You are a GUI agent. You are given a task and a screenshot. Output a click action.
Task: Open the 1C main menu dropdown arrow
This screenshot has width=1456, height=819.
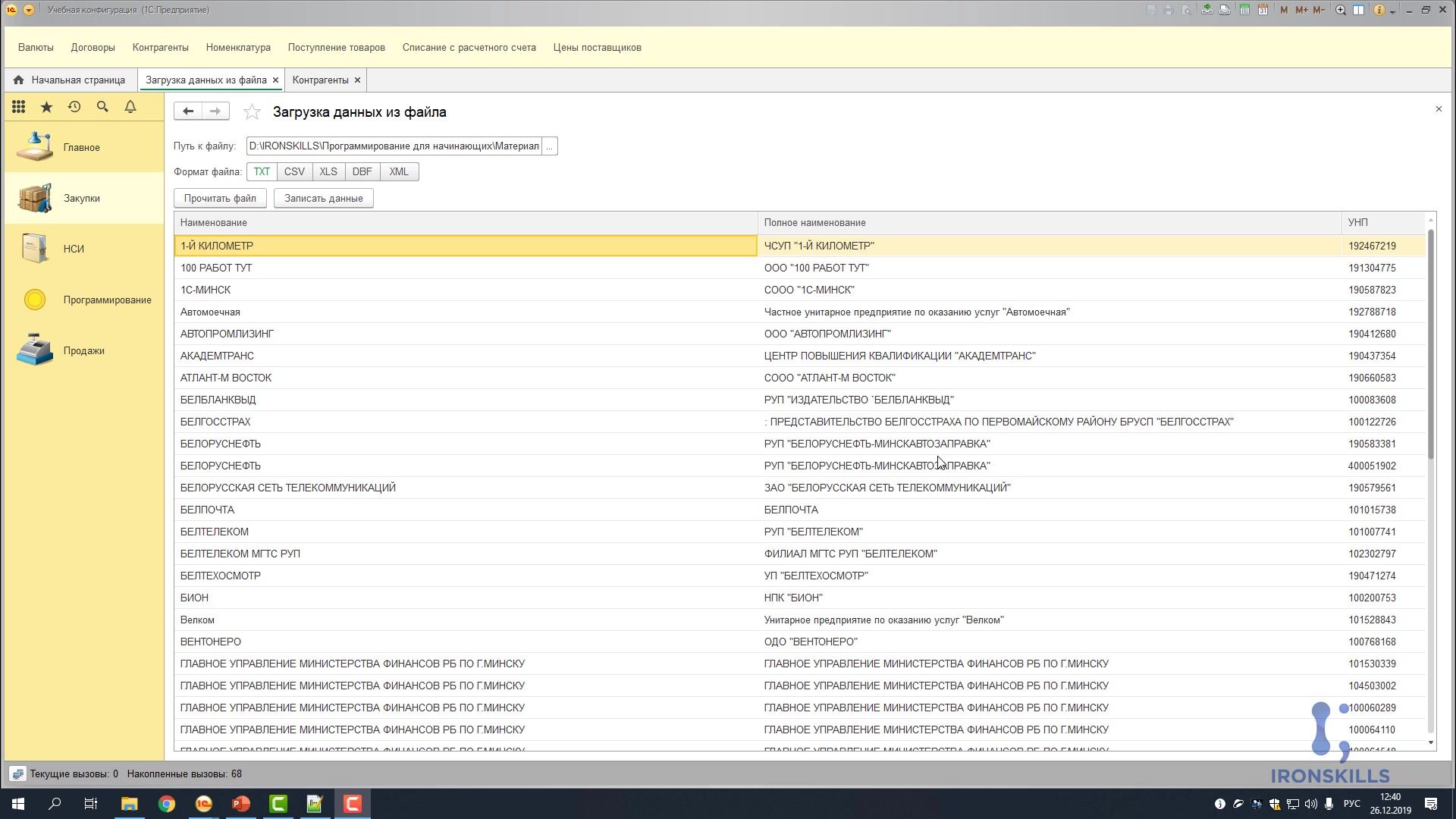tap(28, 10)
